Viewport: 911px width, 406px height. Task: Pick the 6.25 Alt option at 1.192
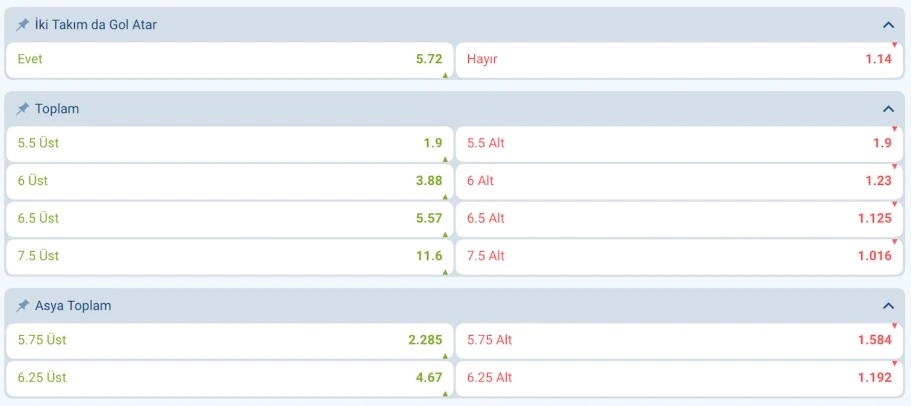[x=679, y=378]
